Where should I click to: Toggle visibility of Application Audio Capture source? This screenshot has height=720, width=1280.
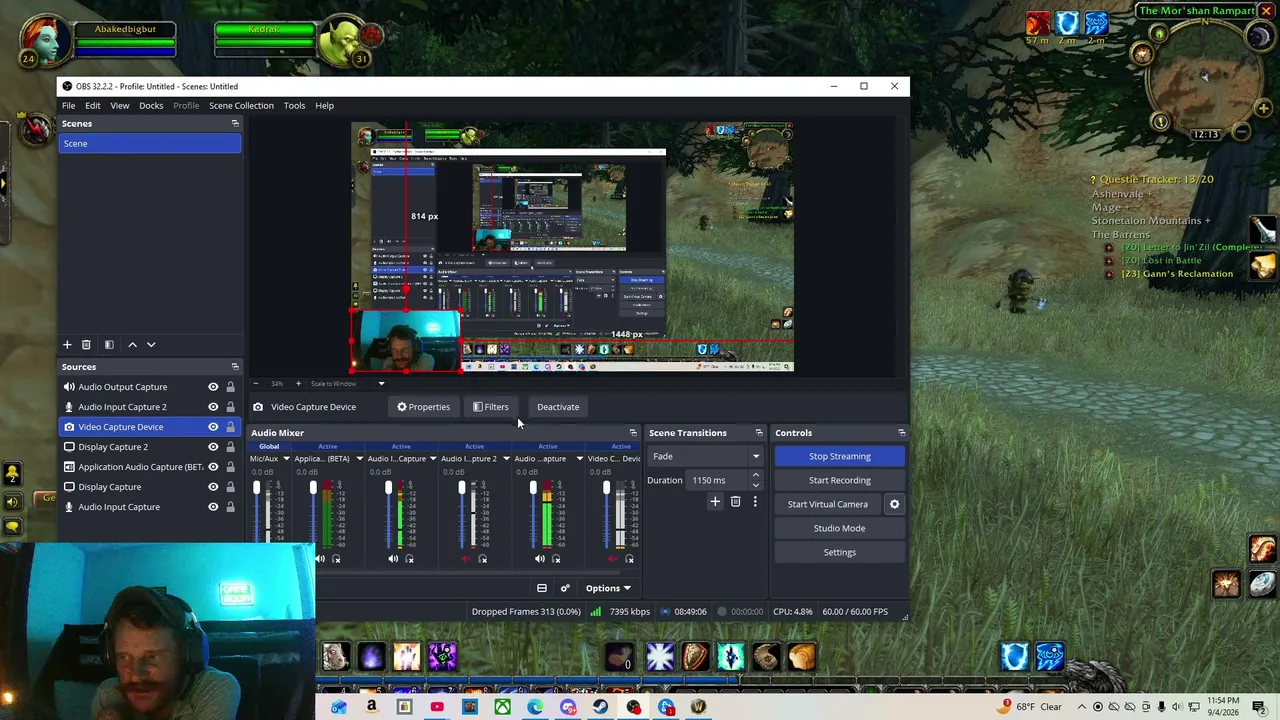point(213,467)
